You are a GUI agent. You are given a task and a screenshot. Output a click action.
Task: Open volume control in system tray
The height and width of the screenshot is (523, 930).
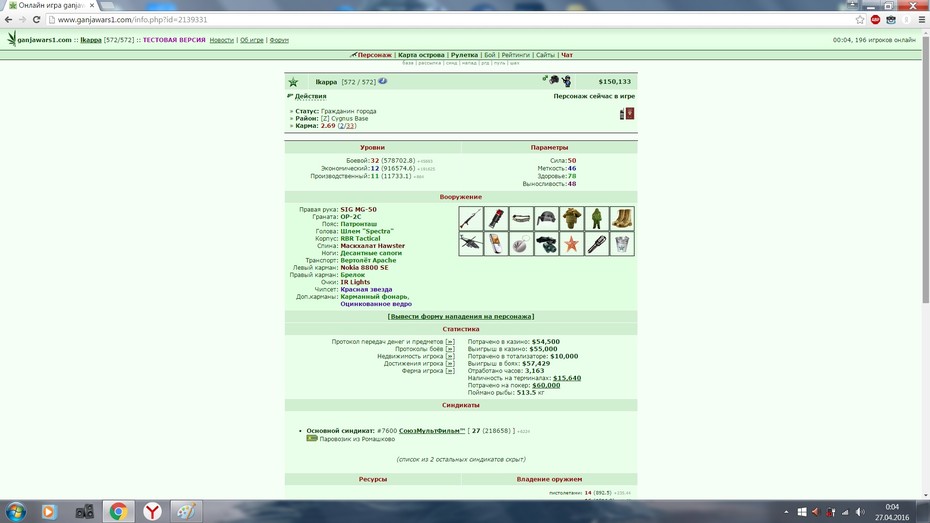(x=860, y=512)
